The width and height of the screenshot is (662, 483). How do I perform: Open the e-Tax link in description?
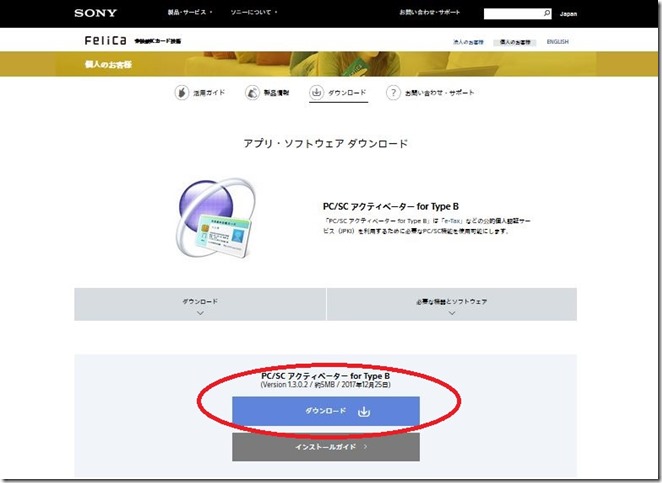[452, 221]
